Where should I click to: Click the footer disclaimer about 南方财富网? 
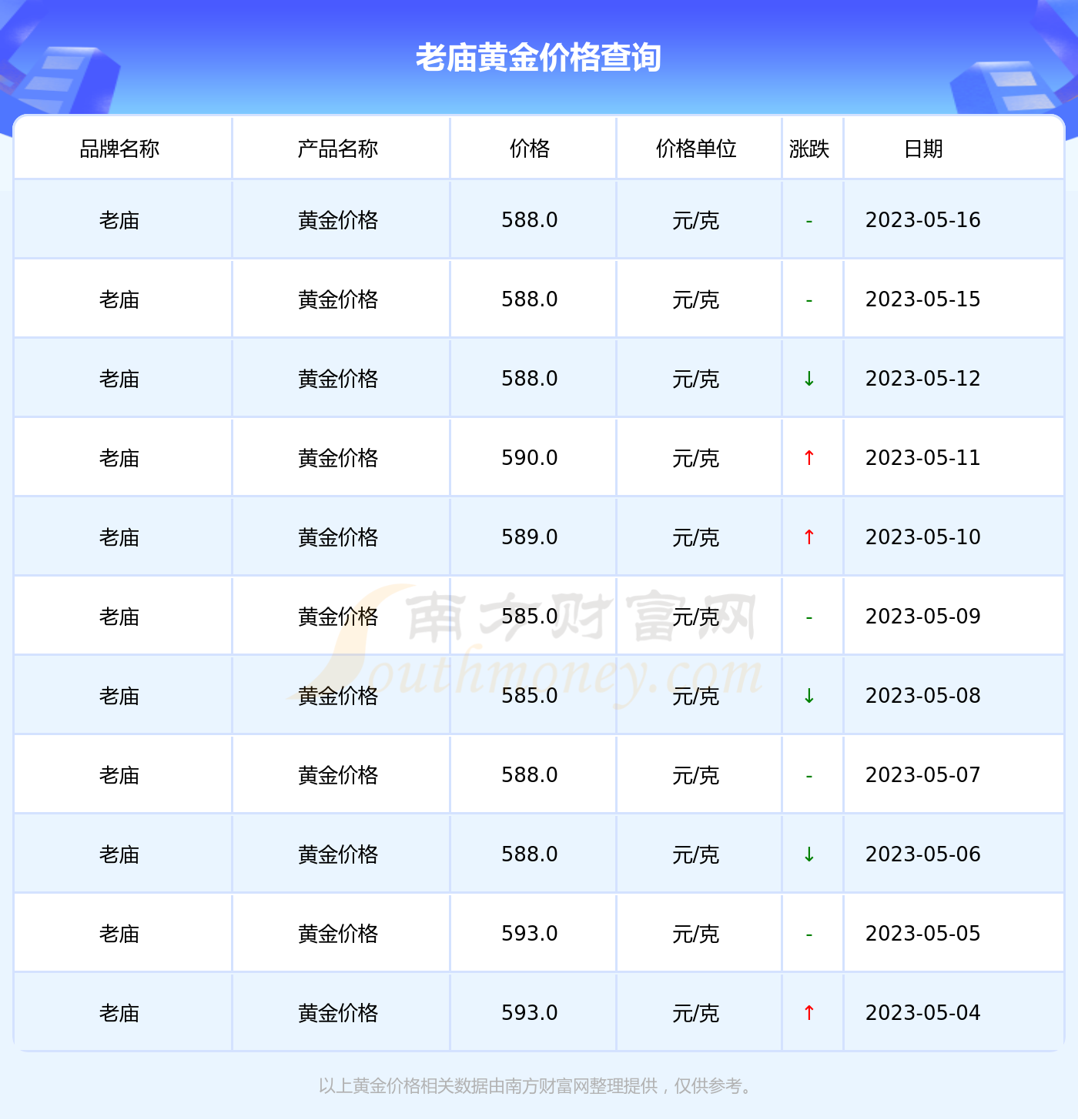(x=537, y=1086)
